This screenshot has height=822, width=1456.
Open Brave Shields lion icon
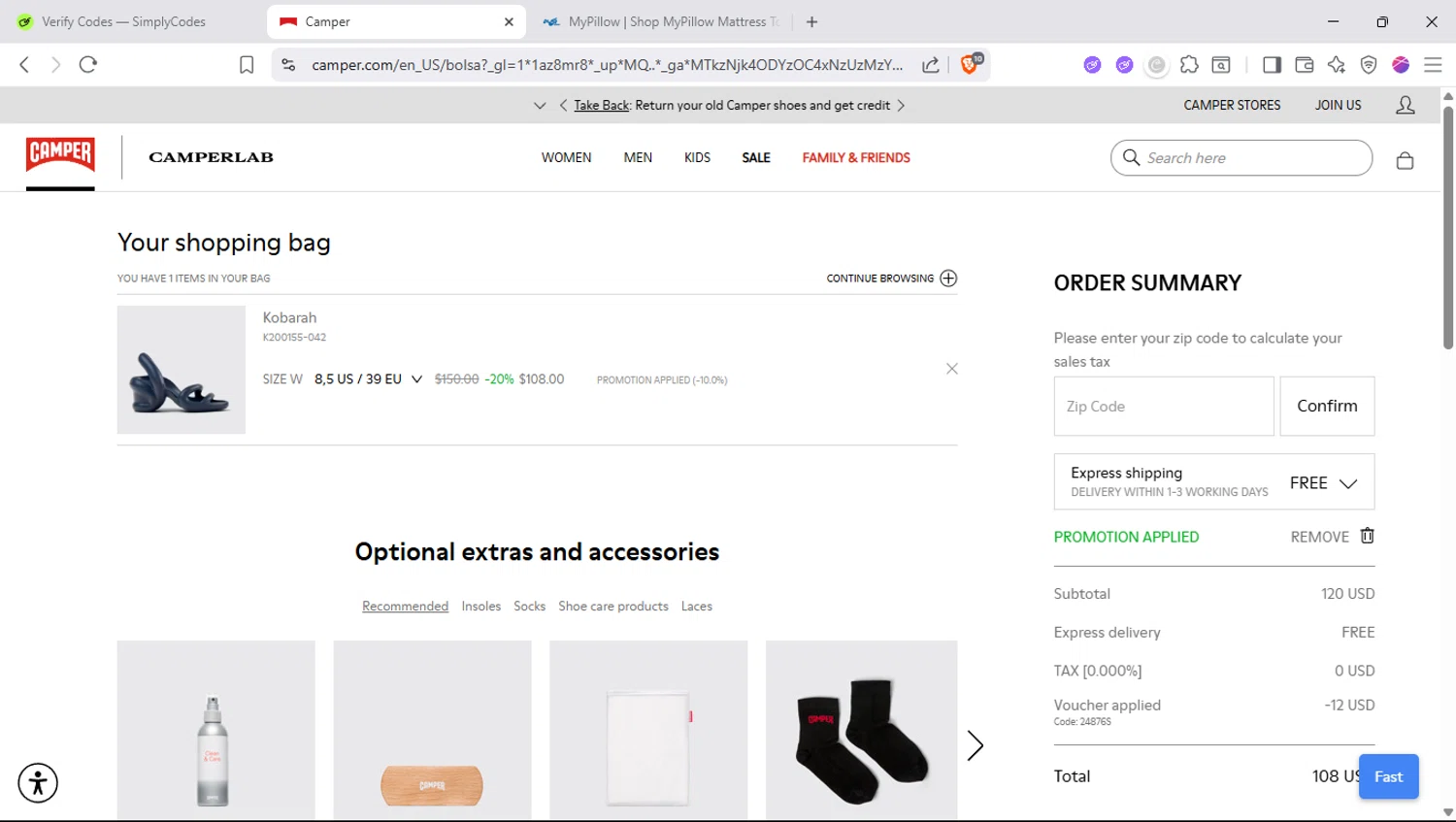tap(970, 64)
